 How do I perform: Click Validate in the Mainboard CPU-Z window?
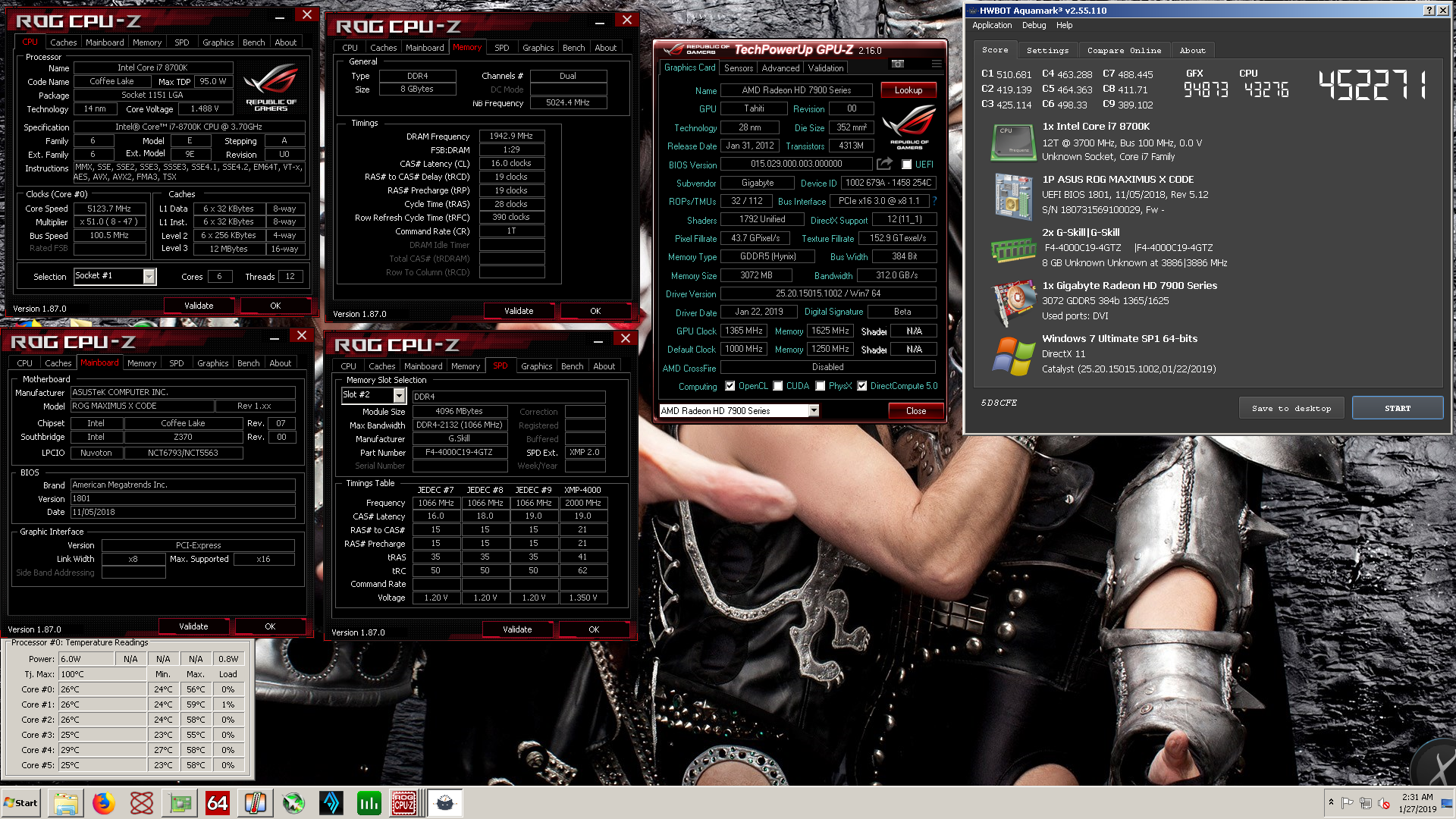click(193, 626)
